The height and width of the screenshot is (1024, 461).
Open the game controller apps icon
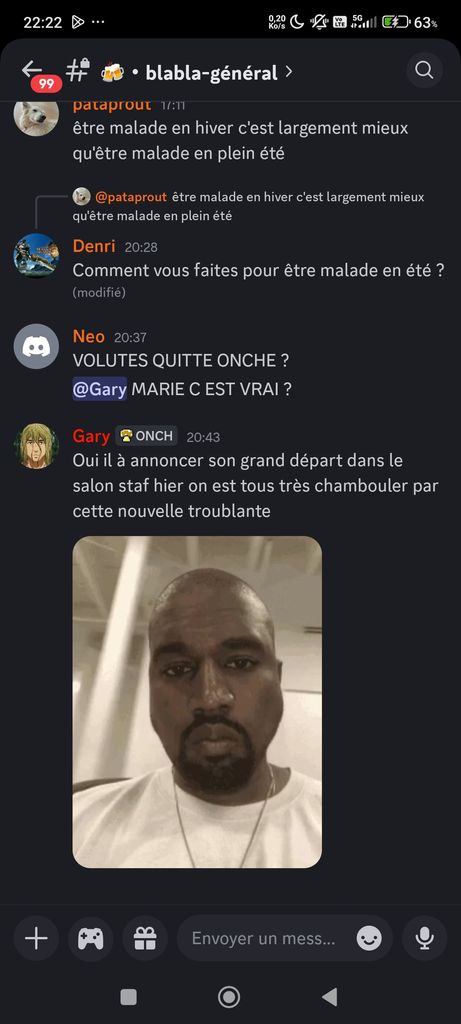click(x=91, y=938)
